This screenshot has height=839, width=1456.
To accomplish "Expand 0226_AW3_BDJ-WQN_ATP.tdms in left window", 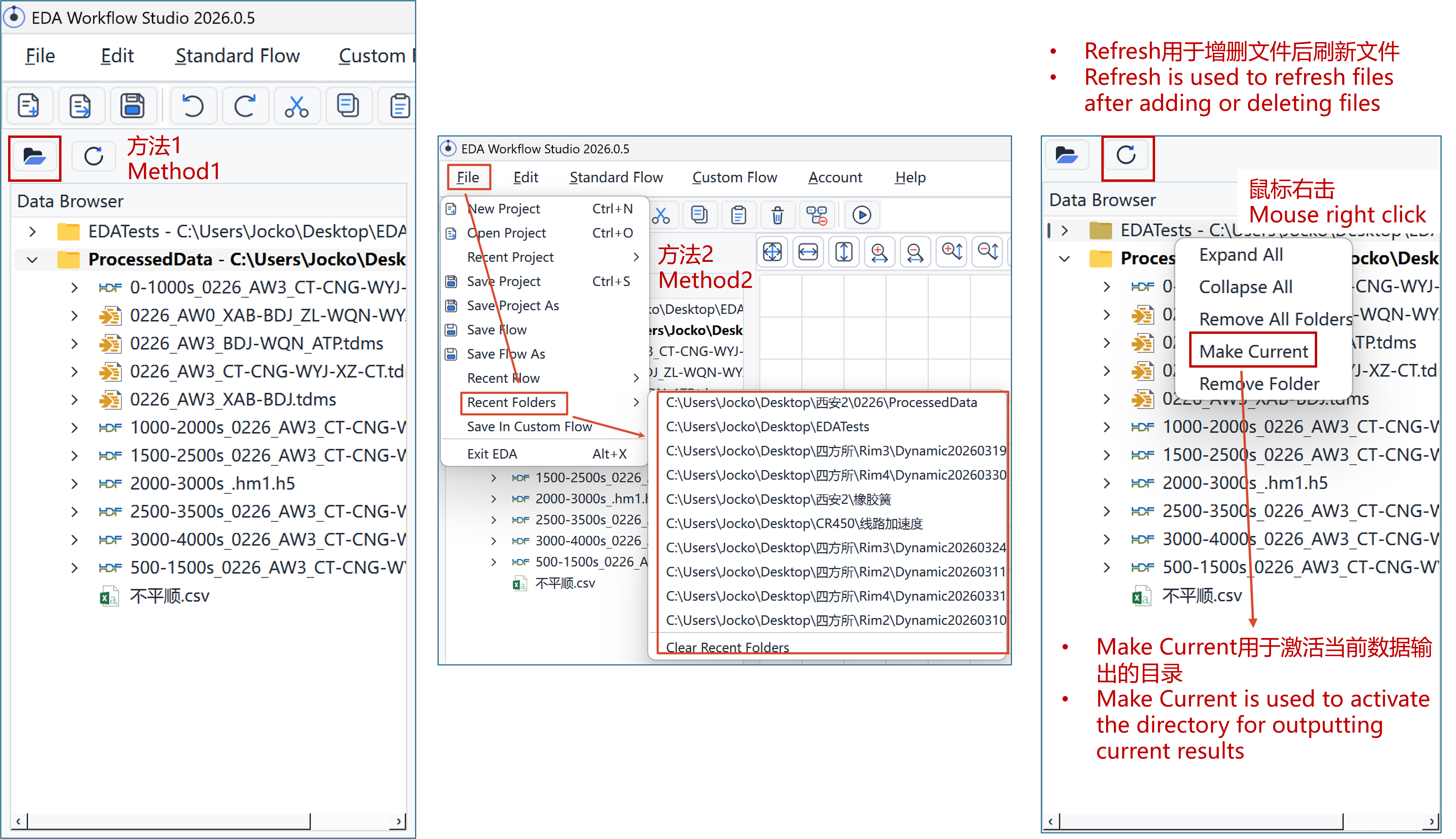I will pos(74,344).
